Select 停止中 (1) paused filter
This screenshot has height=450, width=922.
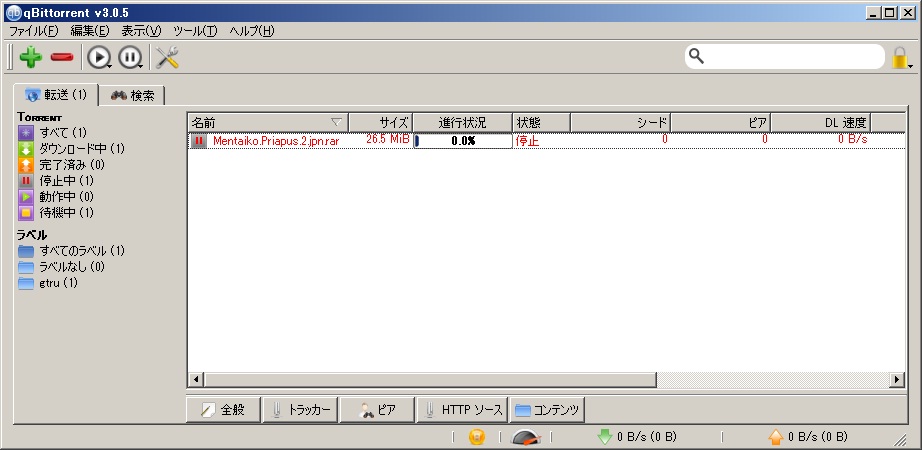65,181
